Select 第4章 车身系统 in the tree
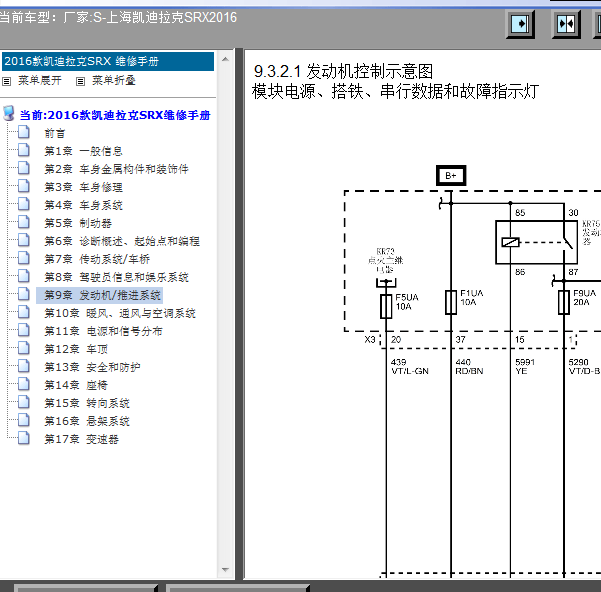The image size is (601, 592). pyautogui.click(x=84, y=205)
